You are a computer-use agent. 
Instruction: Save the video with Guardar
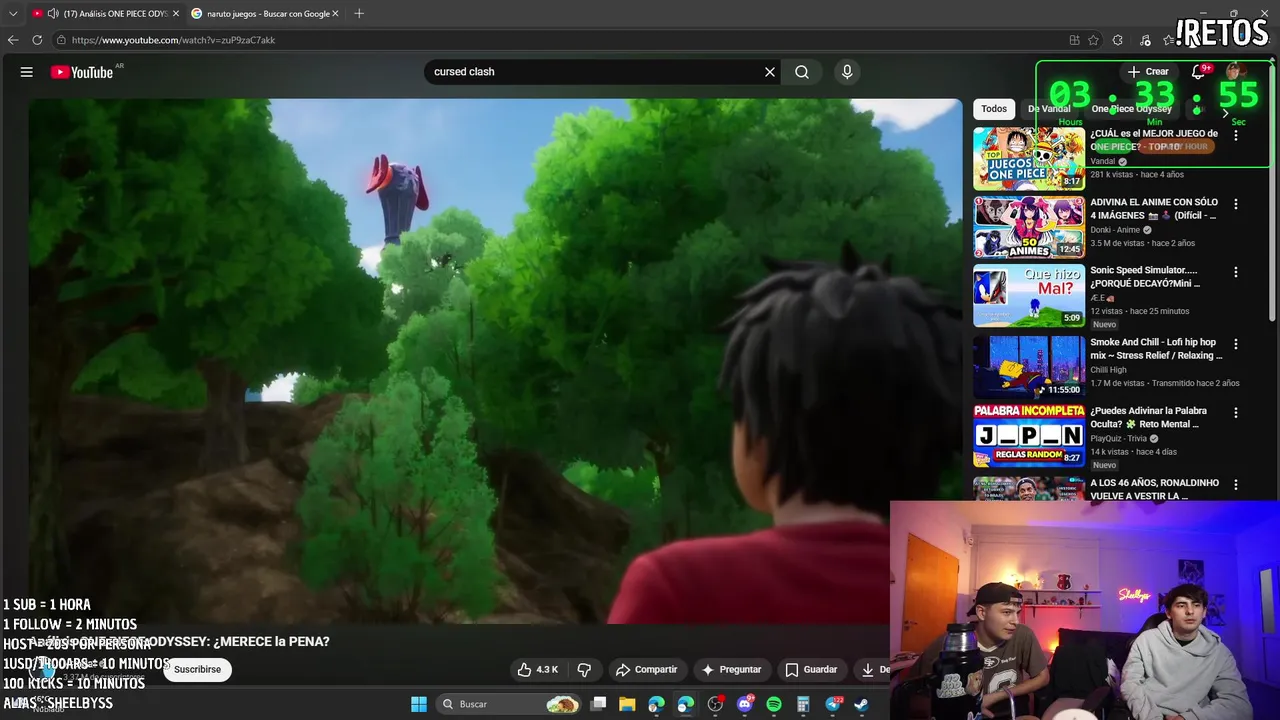tap(811, 670)
